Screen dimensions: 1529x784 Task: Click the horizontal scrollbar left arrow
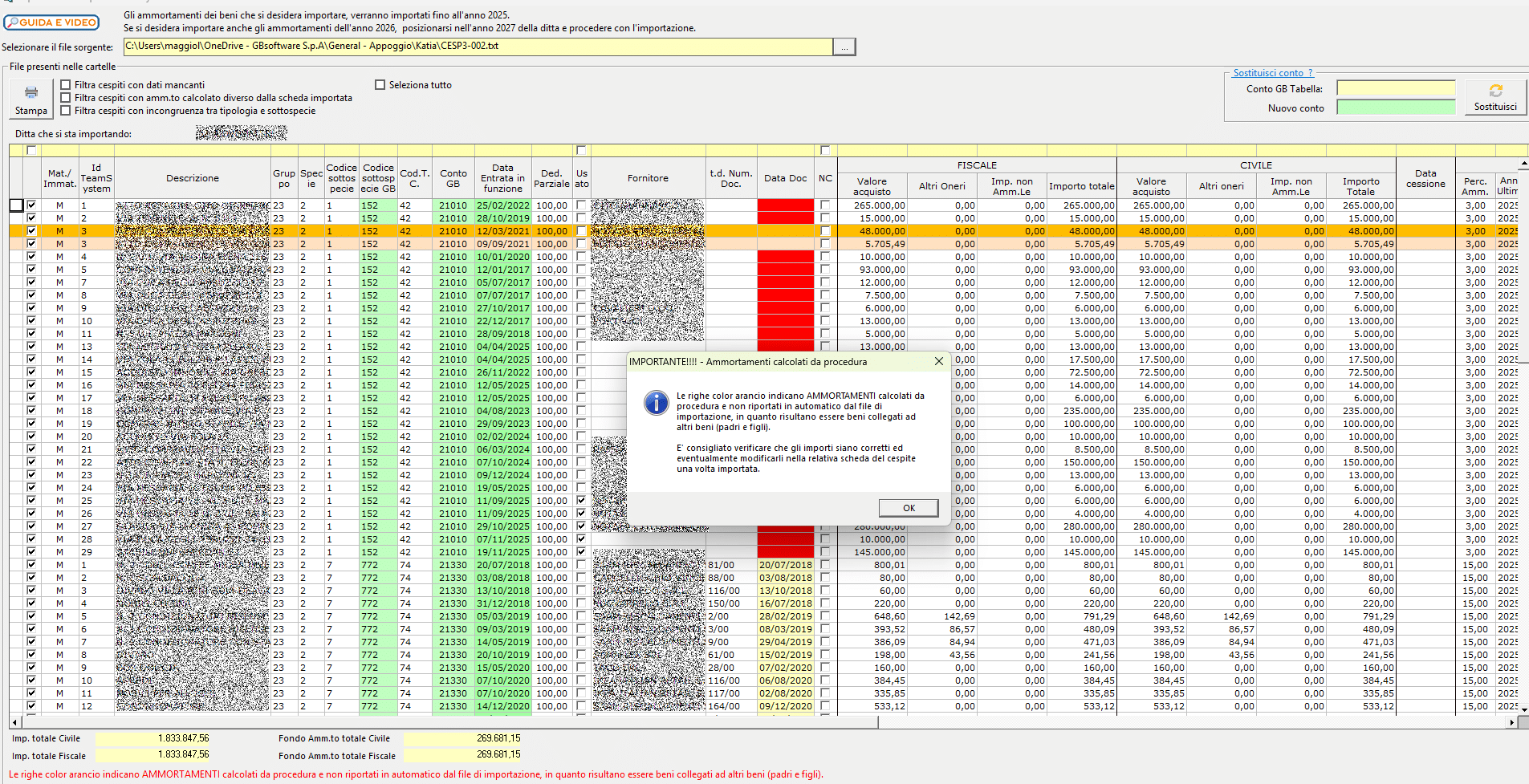[x=14, y=722]
